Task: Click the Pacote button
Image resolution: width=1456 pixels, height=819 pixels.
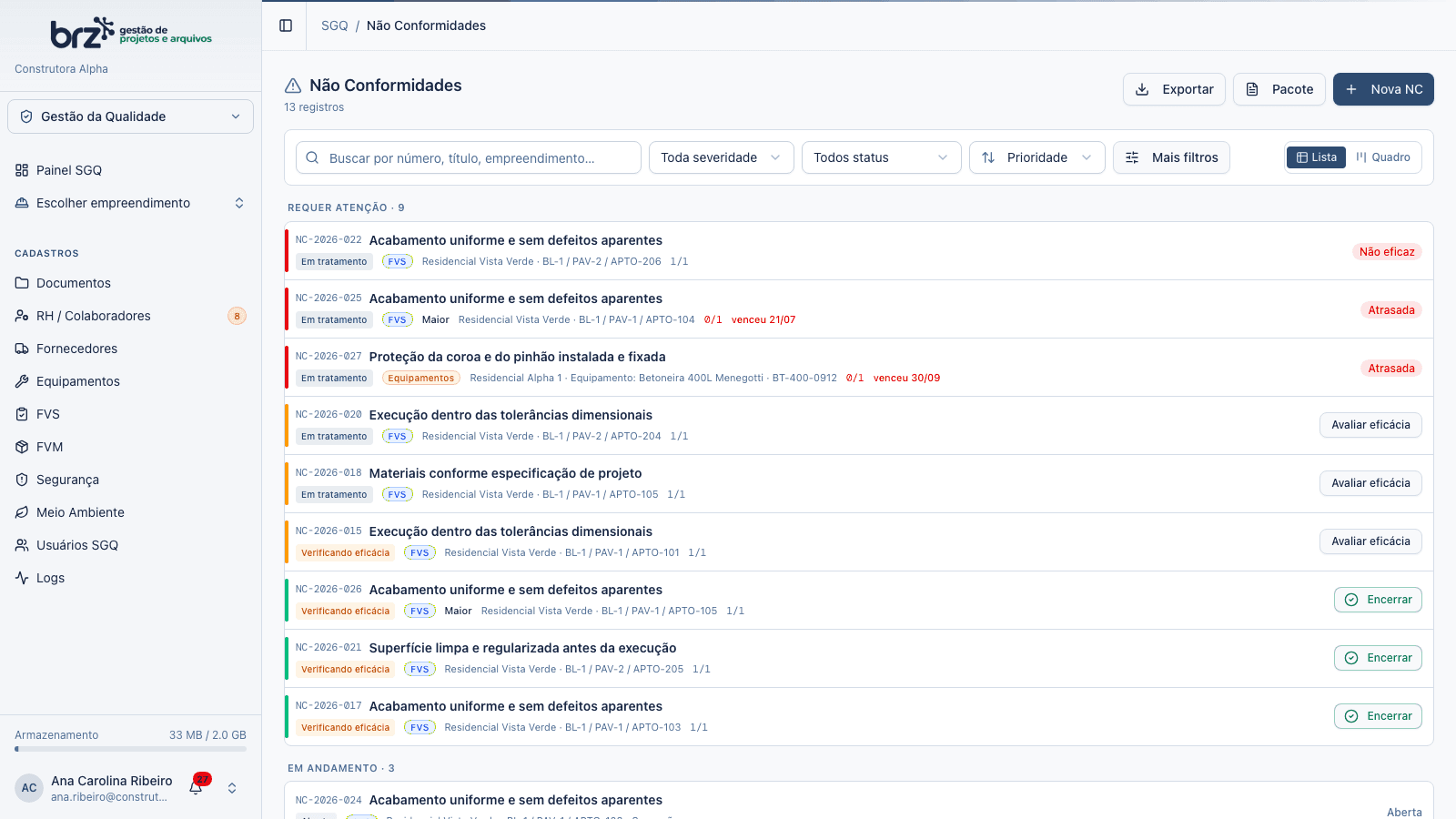Action: pyautogui.click(x=1279, y=89)
